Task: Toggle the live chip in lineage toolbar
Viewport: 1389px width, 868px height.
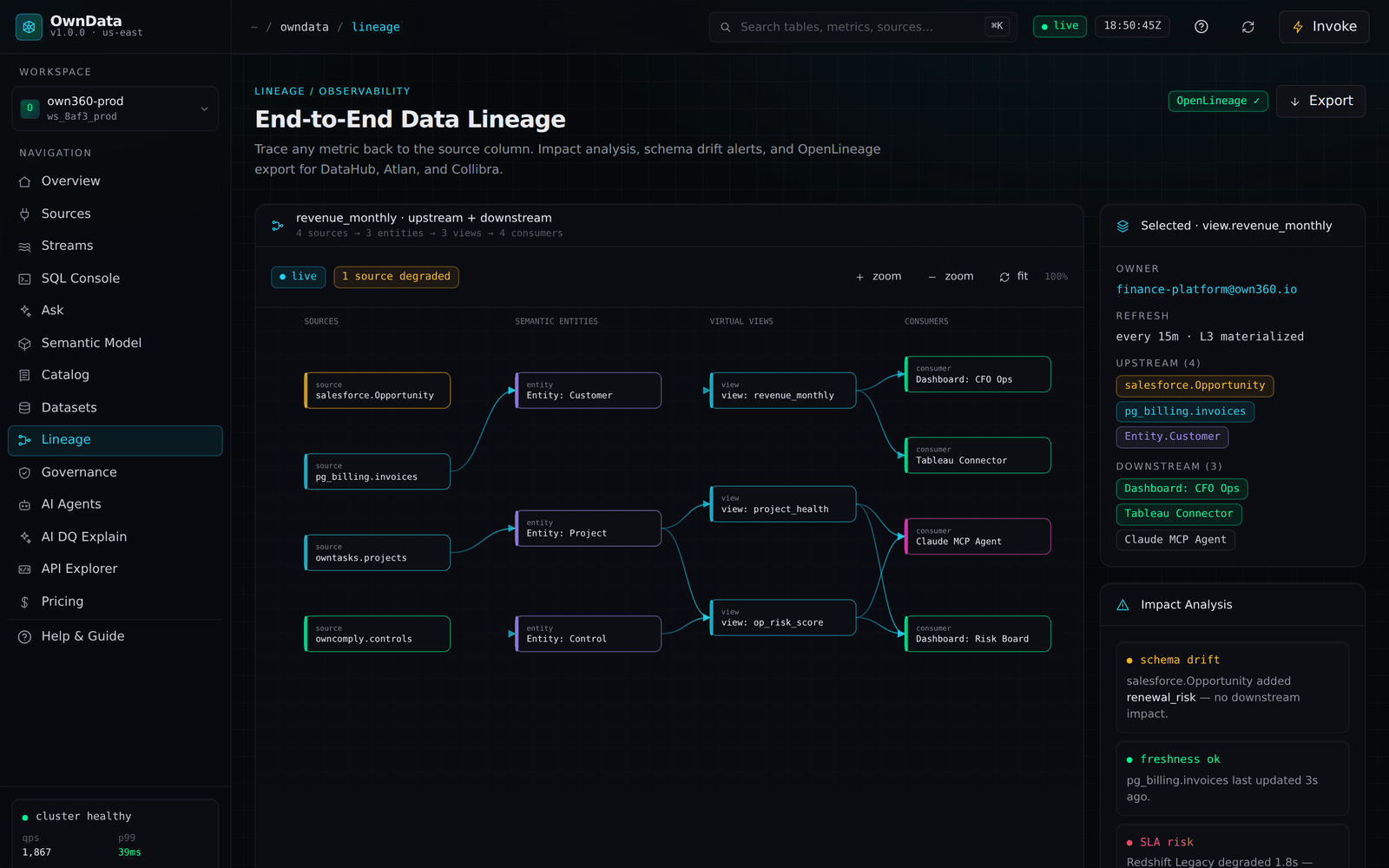Action: (x=298, y=277)
